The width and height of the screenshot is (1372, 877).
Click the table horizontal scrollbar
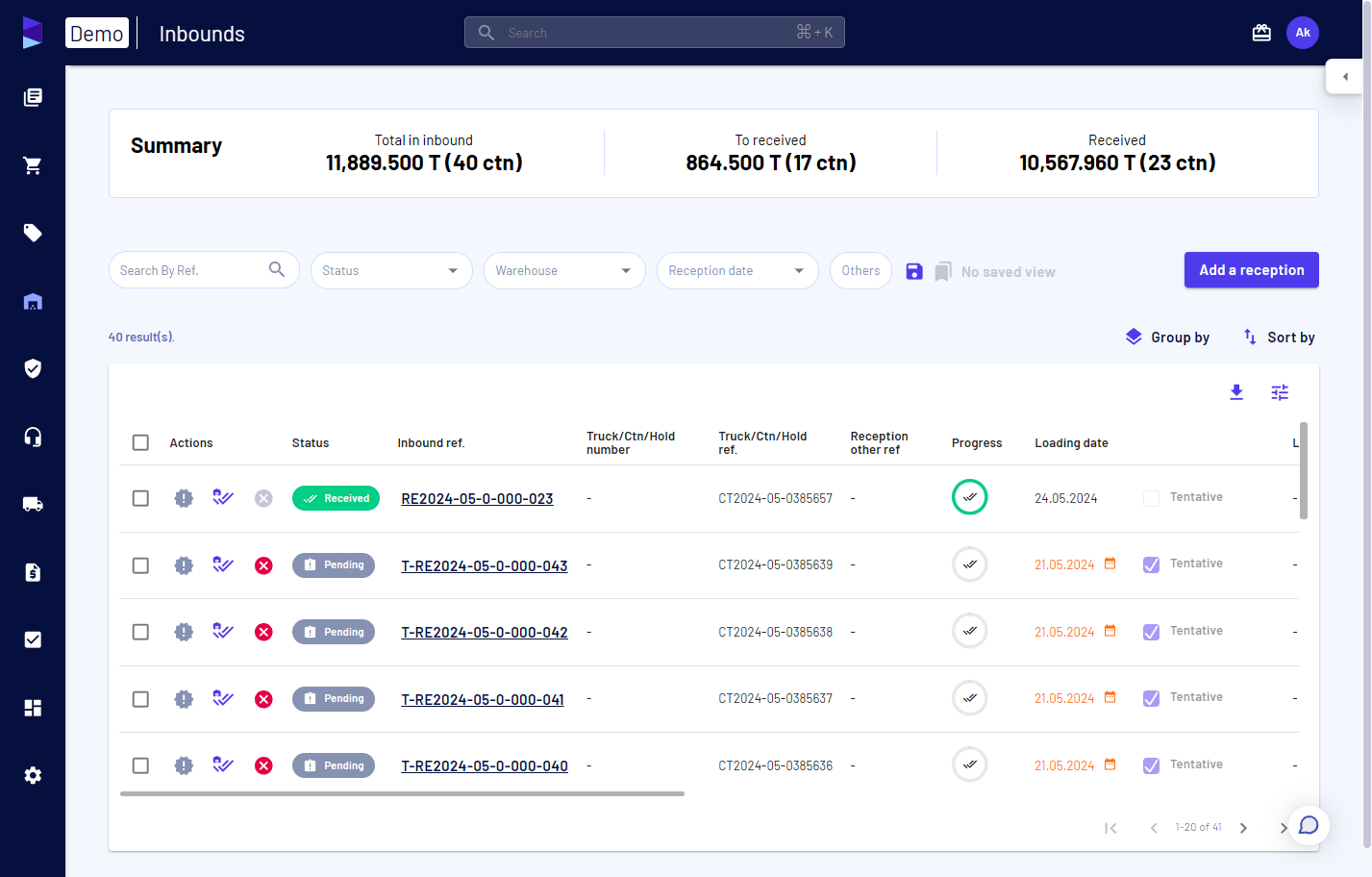[402, 794]
